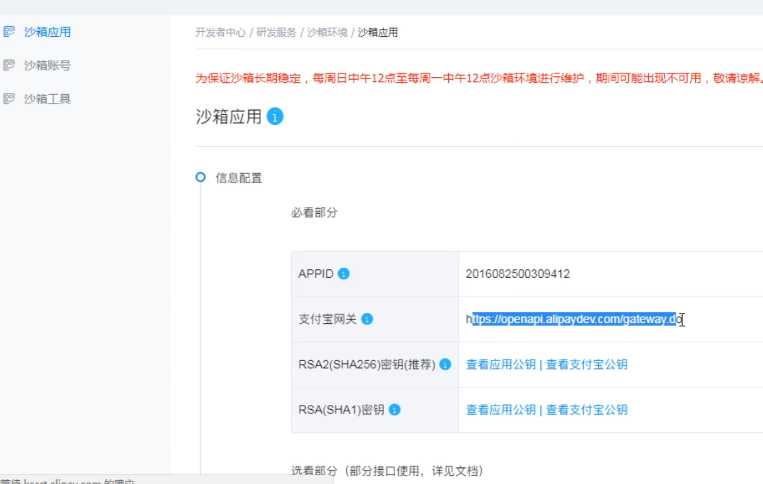Click the highlighted openapi.alipaydev.com gateway URL

click(x=575, y=319)
